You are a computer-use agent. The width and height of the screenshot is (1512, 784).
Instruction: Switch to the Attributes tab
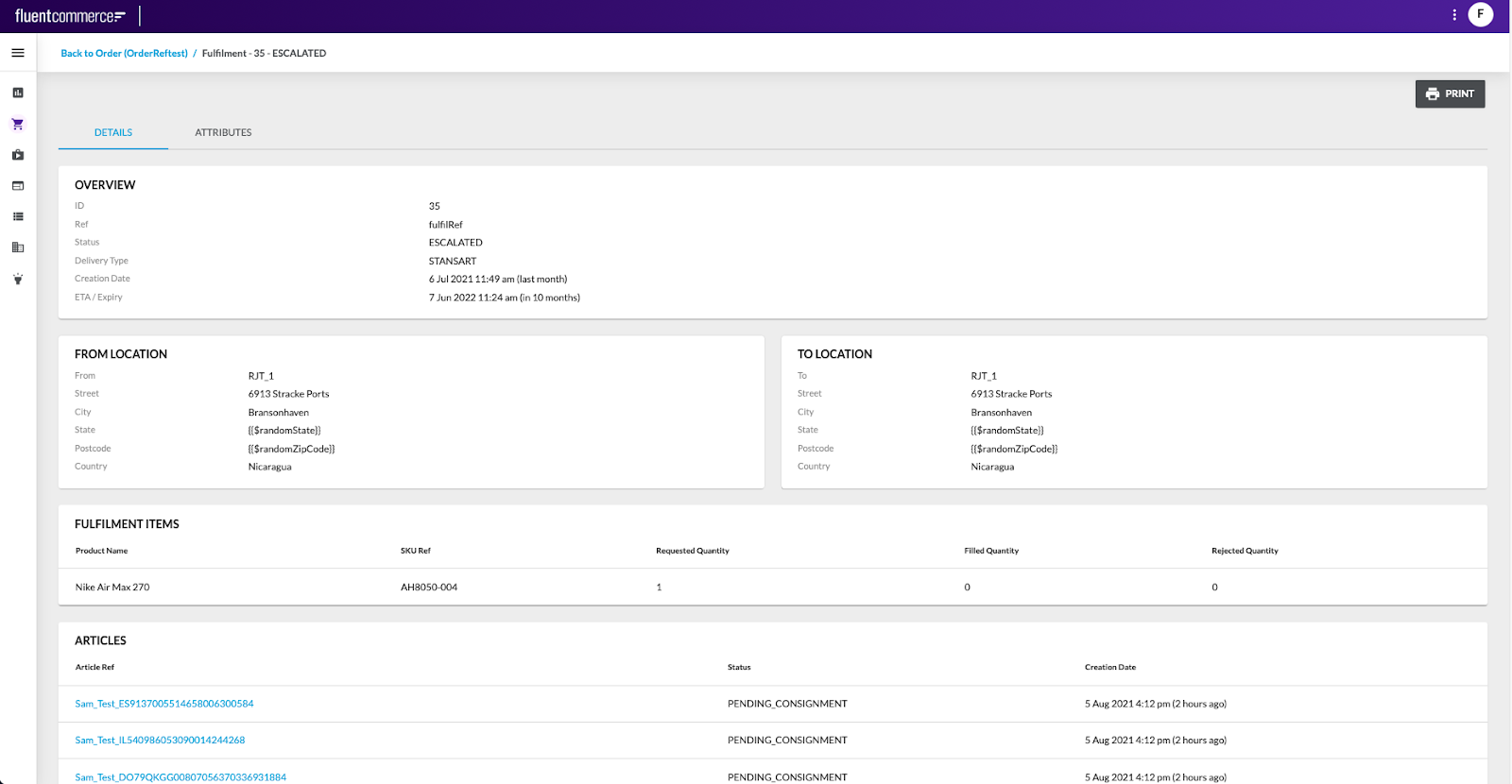223,132
